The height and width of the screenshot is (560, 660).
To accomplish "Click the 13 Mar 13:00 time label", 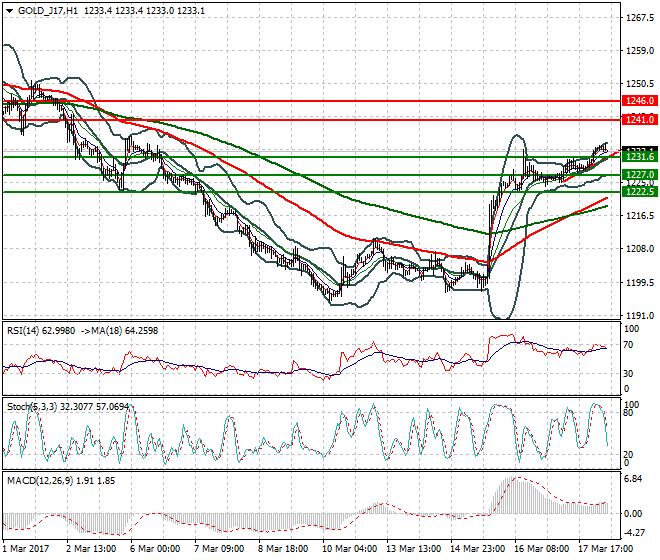I will [x=413, y=549].
